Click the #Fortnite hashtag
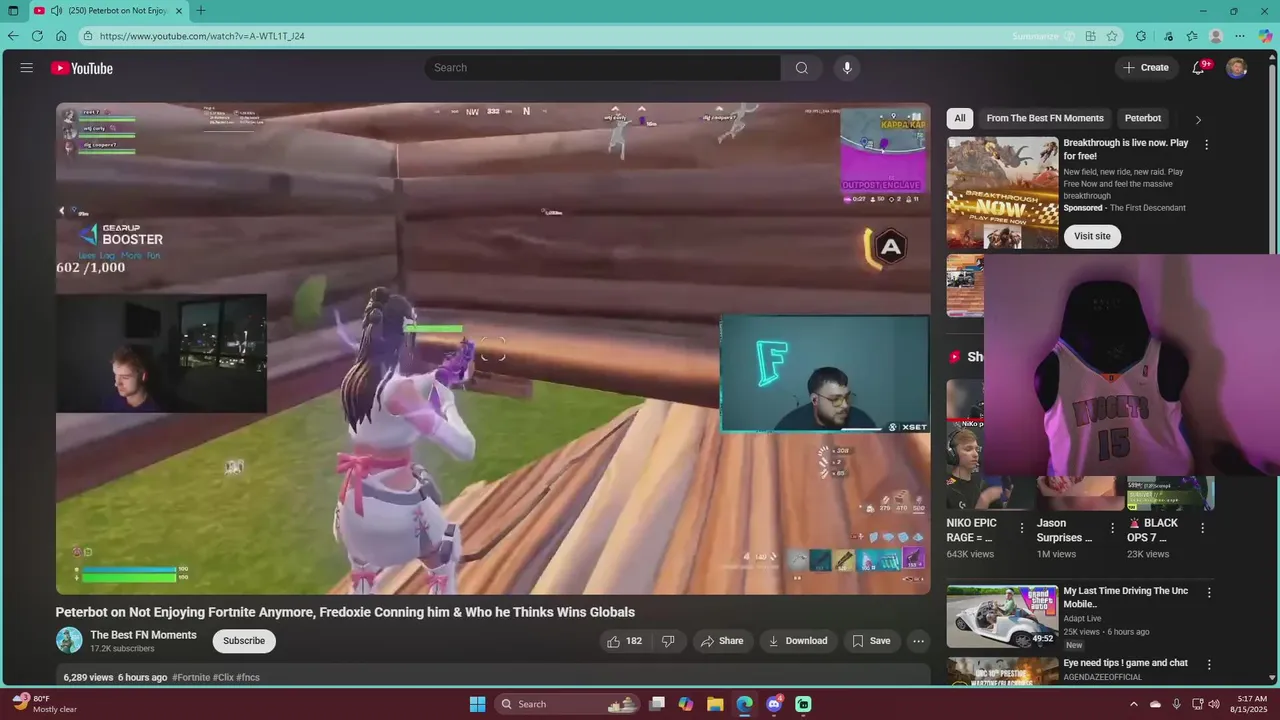 (x=191, y=677)
